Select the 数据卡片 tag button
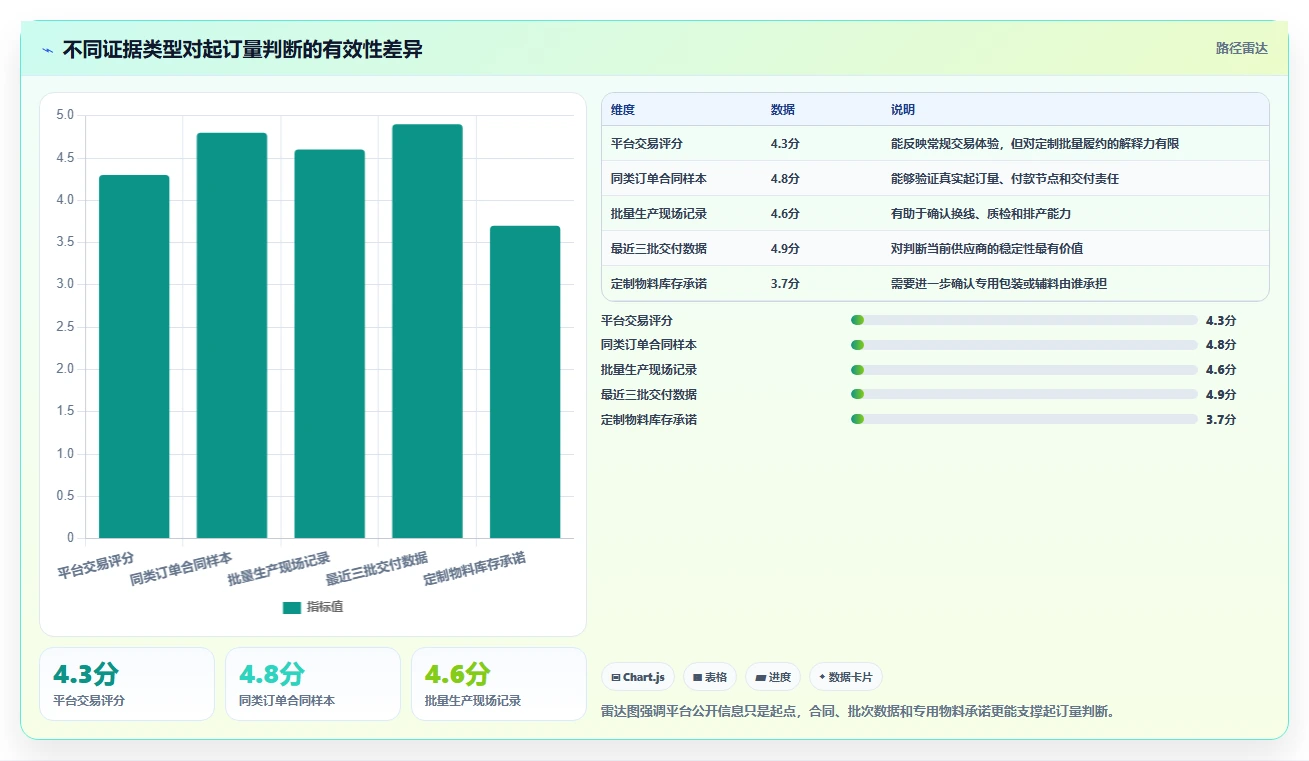Viewport: 1309px width, 761px height. pyautogui.click(x=845, y=677)
